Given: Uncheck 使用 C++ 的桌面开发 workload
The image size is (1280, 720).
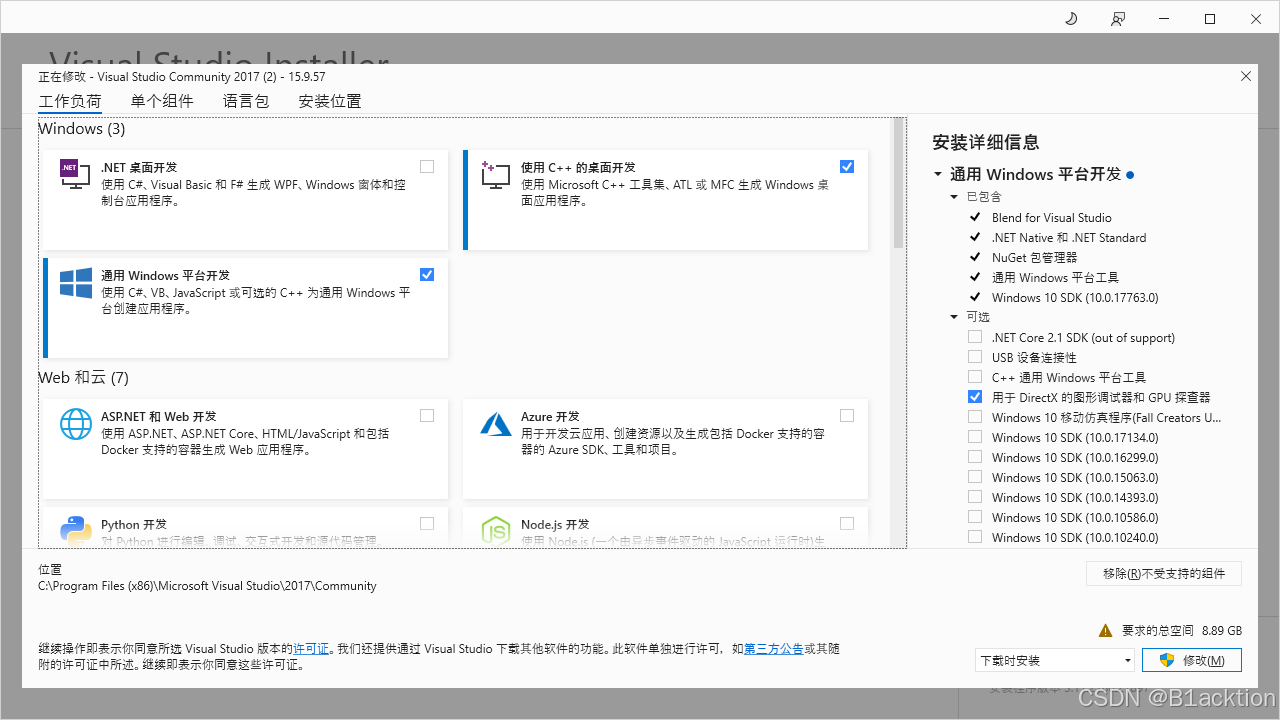Looking at the screenshot, I should click(x=847, y=166).
